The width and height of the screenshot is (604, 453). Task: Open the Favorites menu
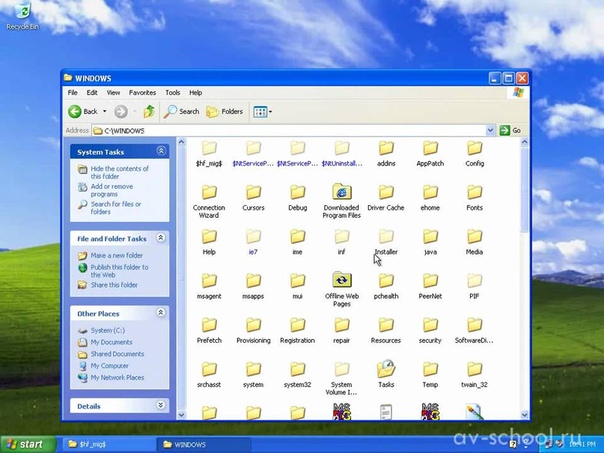tap(143, 92)
